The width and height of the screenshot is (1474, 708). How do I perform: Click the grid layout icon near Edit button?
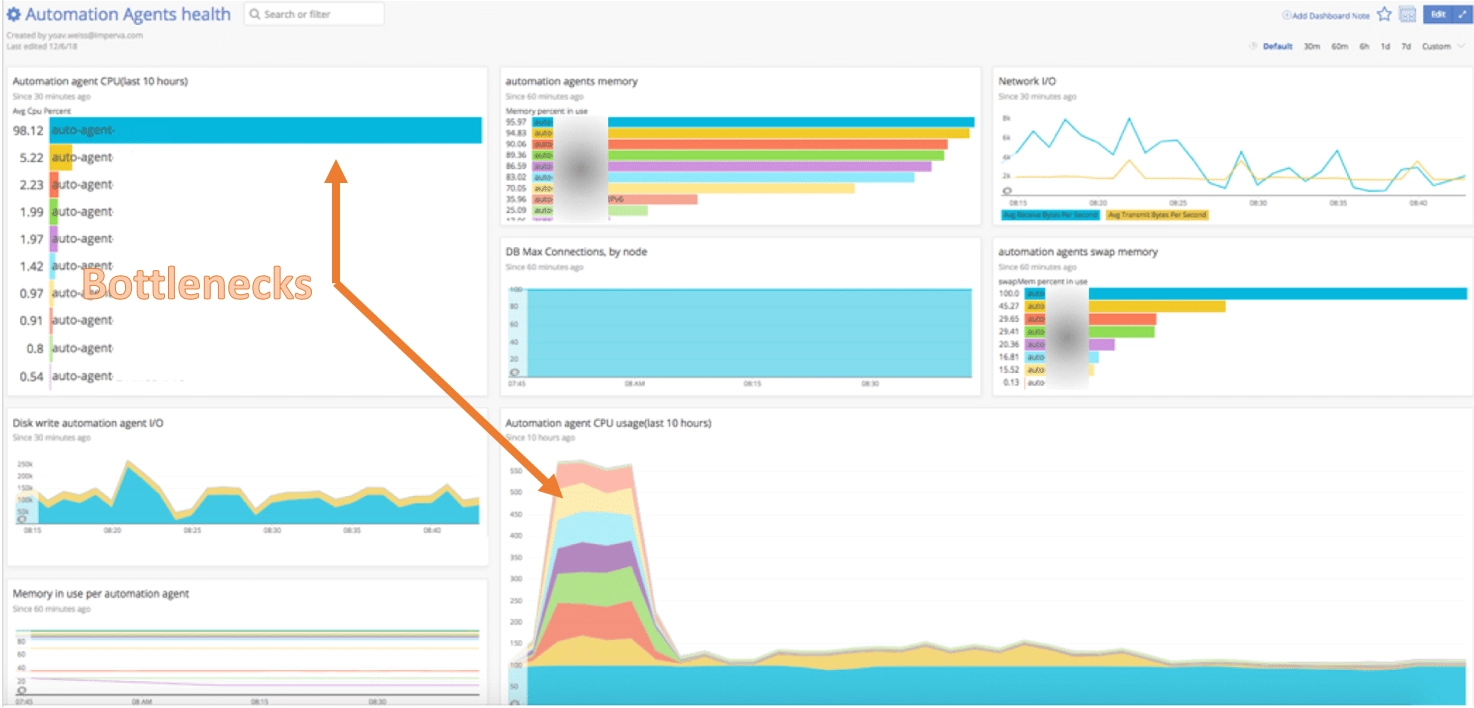[1407, 13]
